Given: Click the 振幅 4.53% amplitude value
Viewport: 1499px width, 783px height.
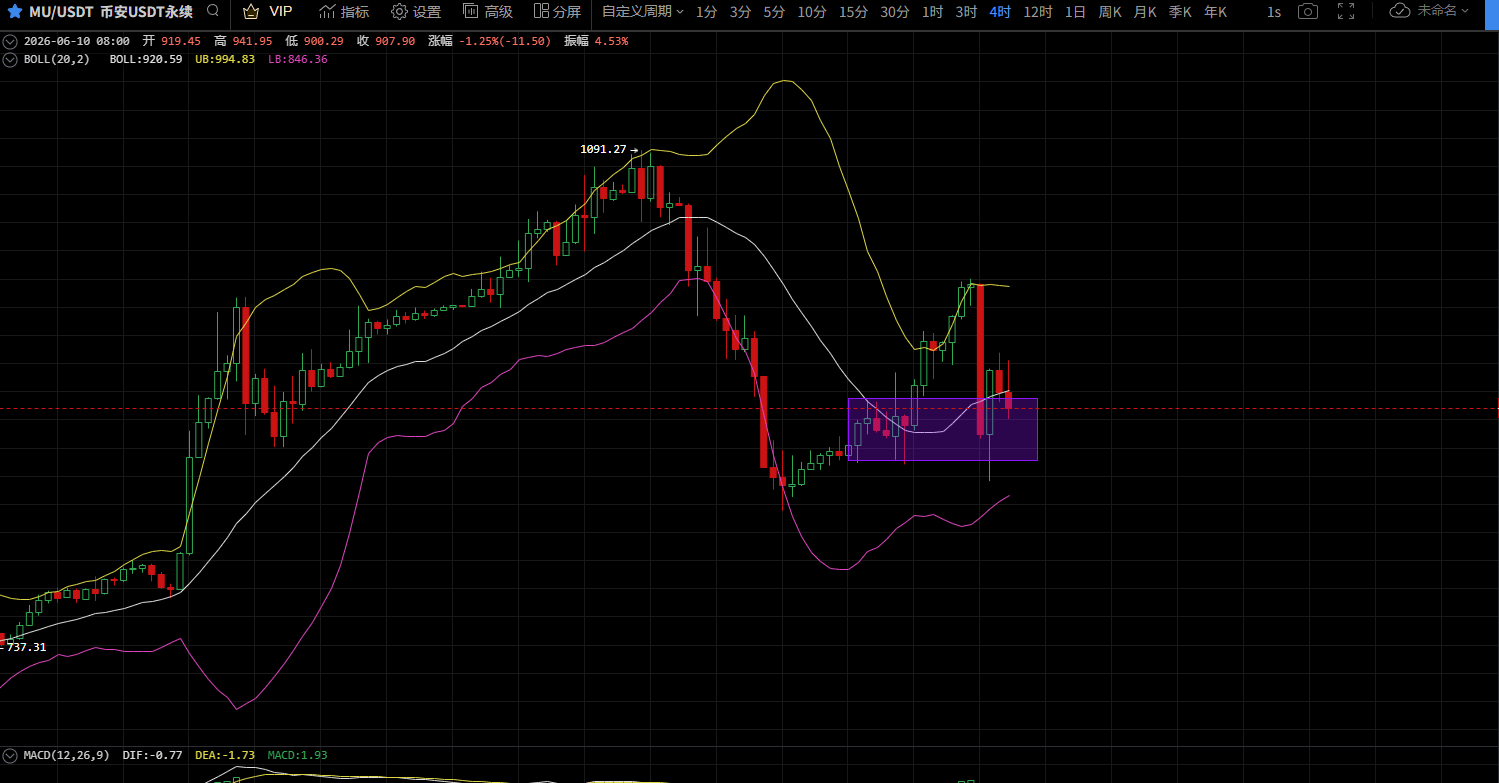Looking at the screenshot, I should 596,41.
